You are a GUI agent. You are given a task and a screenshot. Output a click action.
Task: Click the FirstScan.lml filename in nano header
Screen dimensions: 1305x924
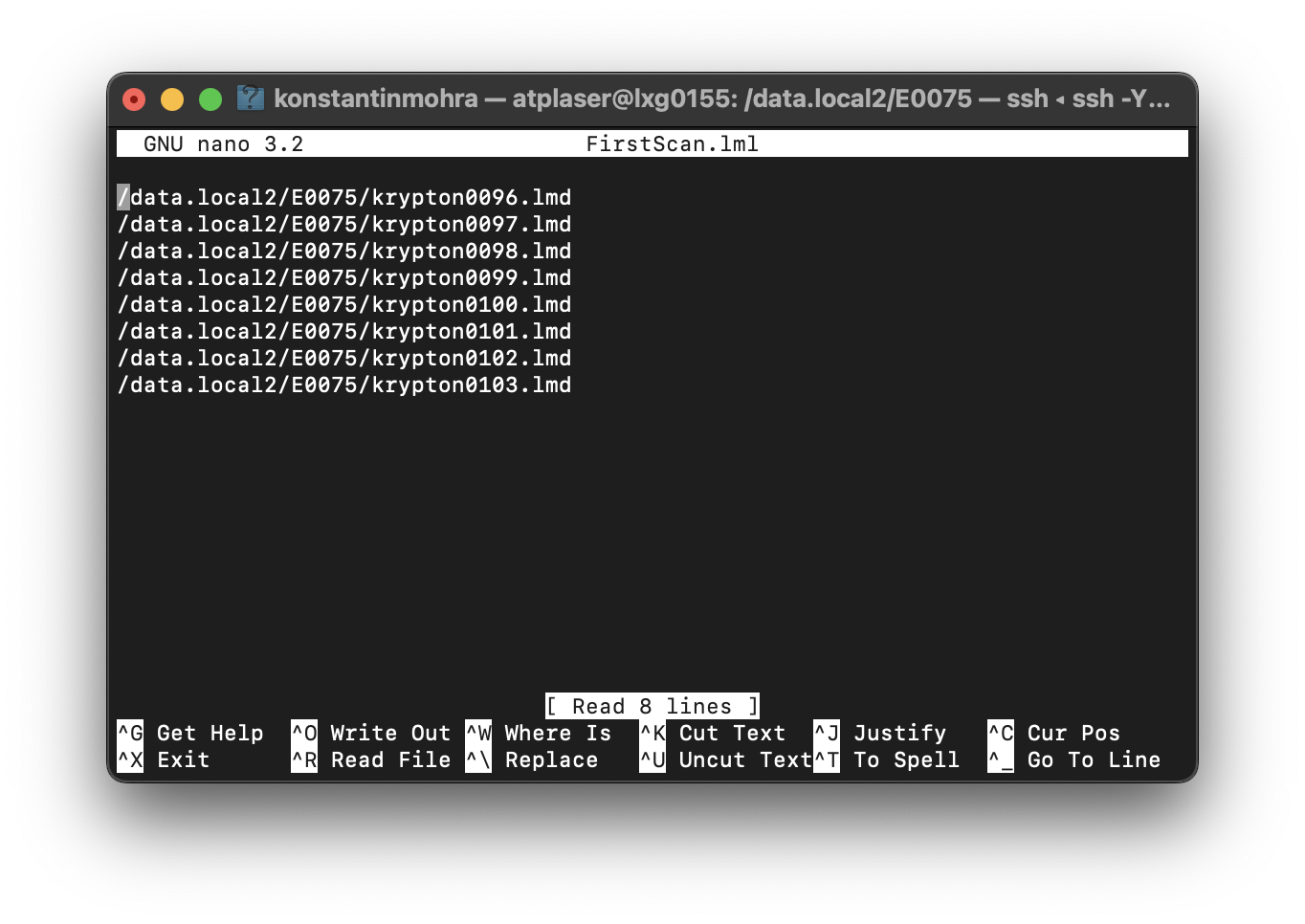672,144
